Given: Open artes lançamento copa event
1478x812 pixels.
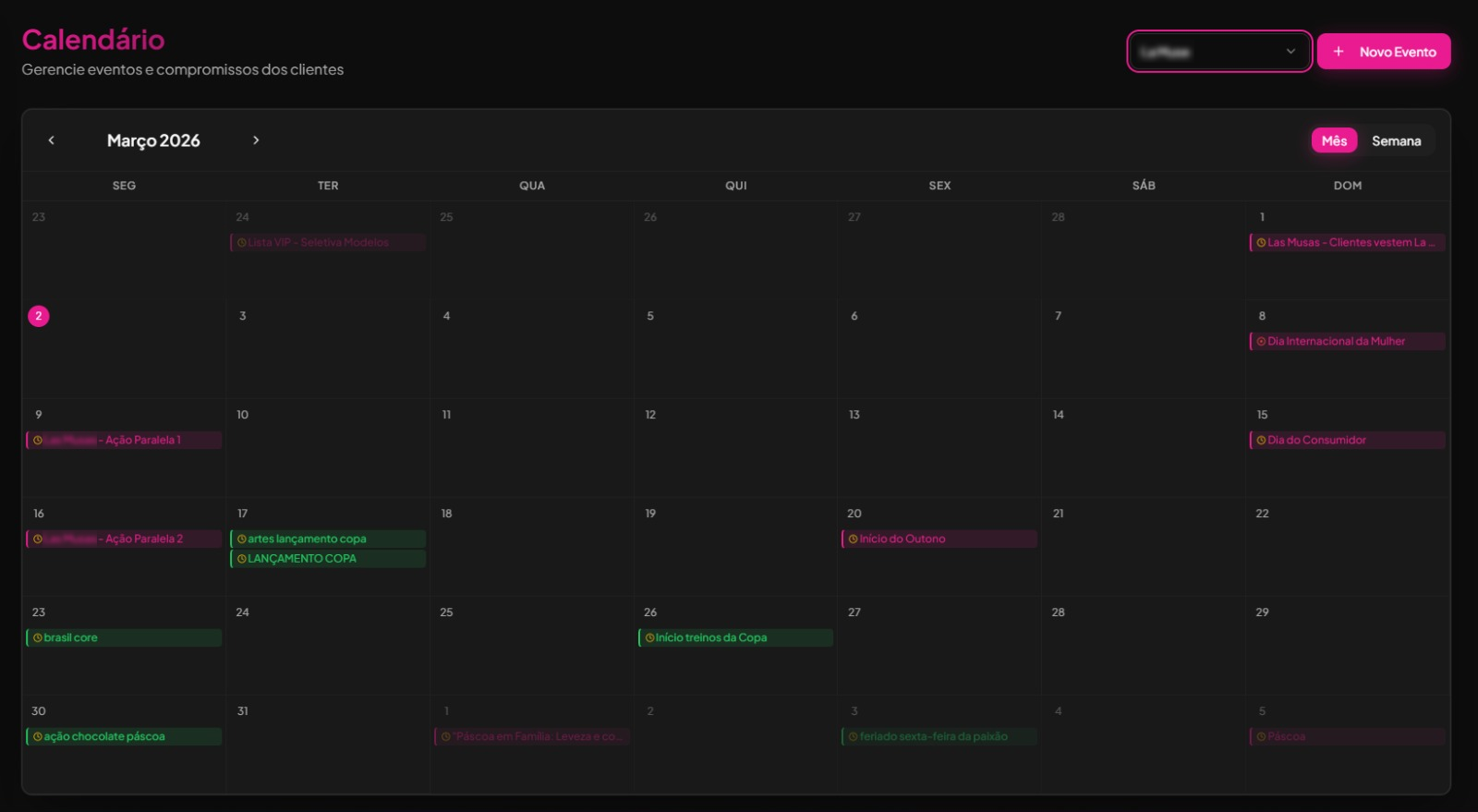Looking at the screenshot, I should point(328,539).
